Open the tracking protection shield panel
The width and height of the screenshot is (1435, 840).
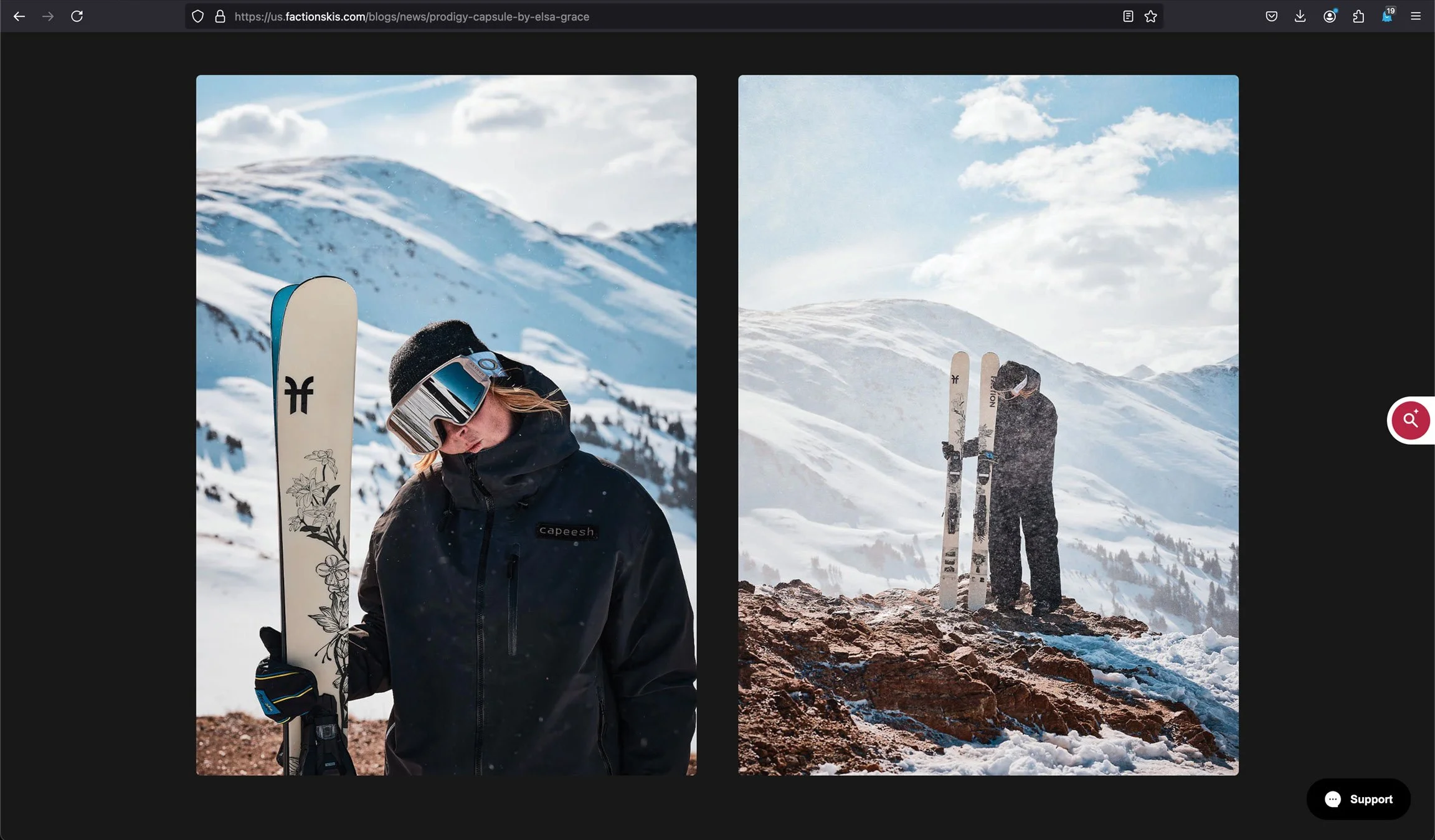coord(197,17)
